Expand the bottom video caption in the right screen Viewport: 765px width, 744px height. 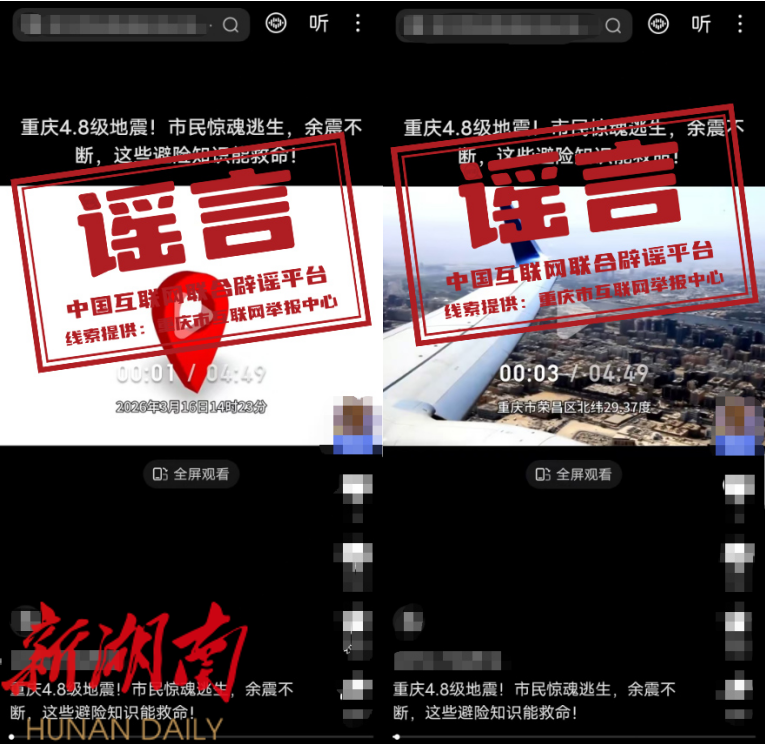534,701
